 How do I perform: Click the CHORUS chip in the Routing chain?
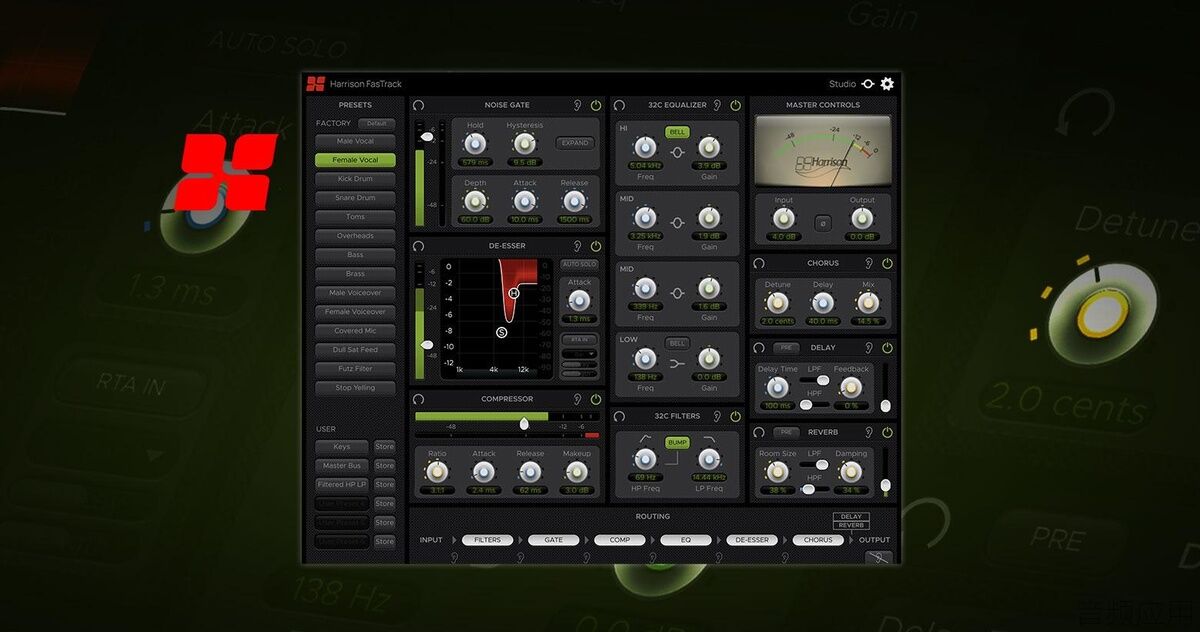click(x=818, y=540)
